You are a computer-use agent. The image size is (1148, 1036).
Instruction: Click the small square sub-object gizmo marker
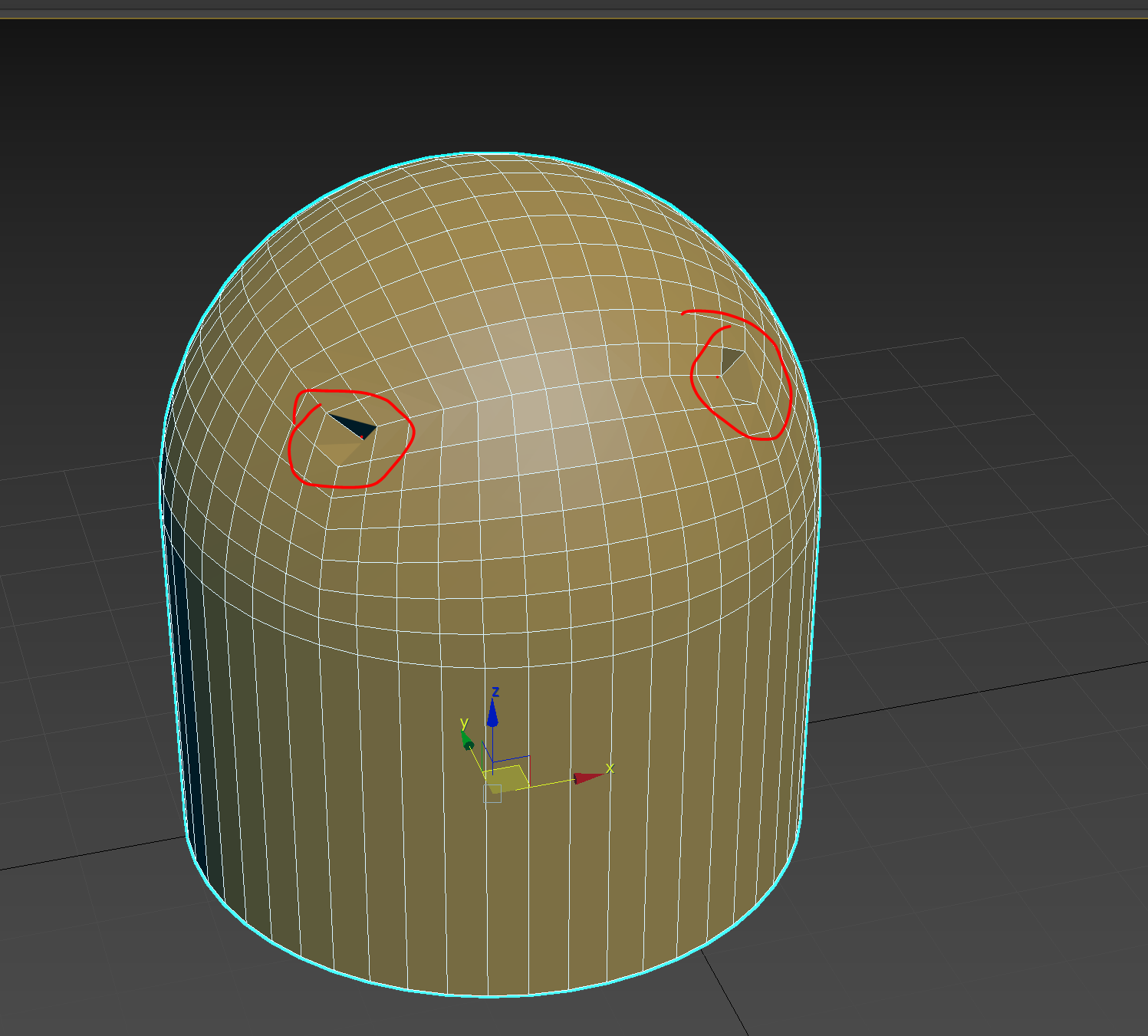point(492,794)
